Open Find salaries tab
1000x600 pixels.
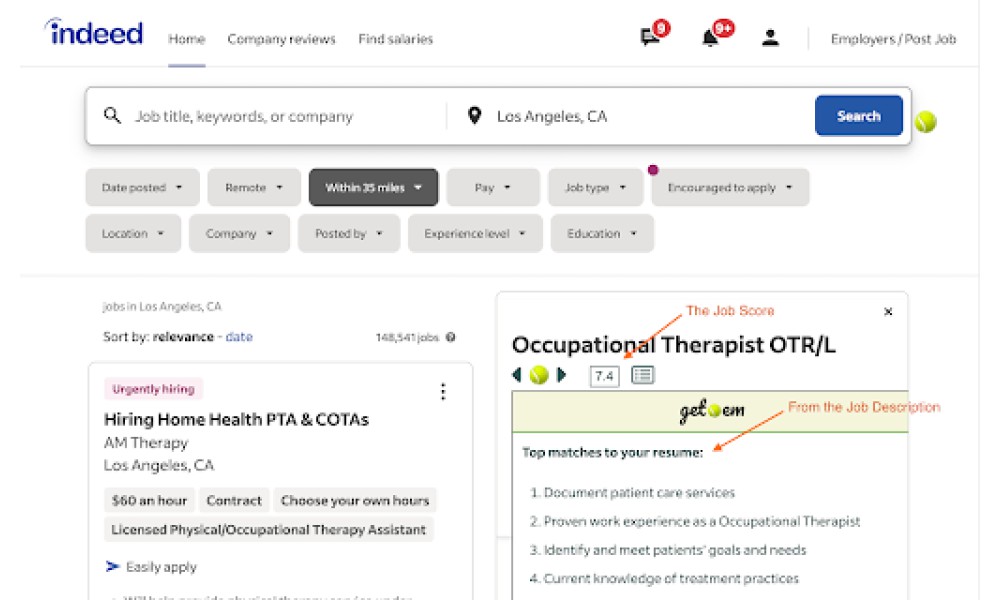point(395,39)
